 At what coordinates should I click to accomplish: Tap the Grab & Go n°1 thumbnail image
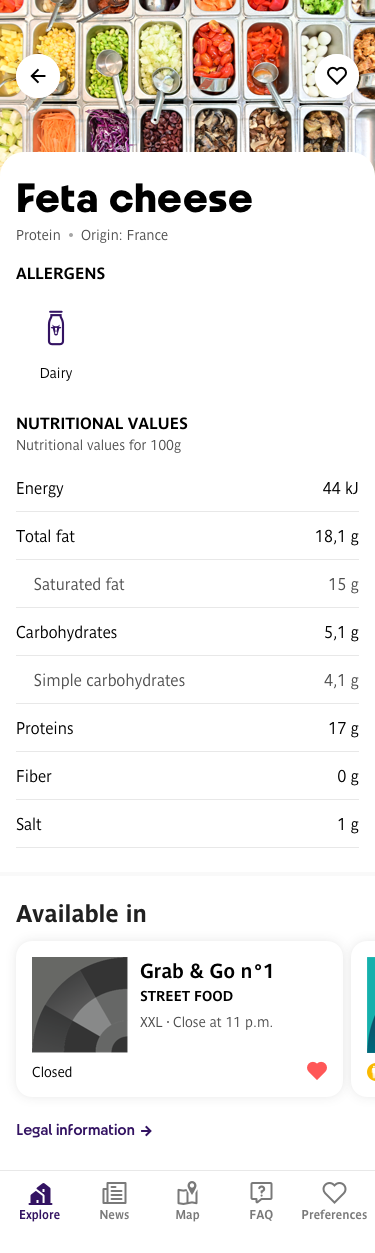80,1005
